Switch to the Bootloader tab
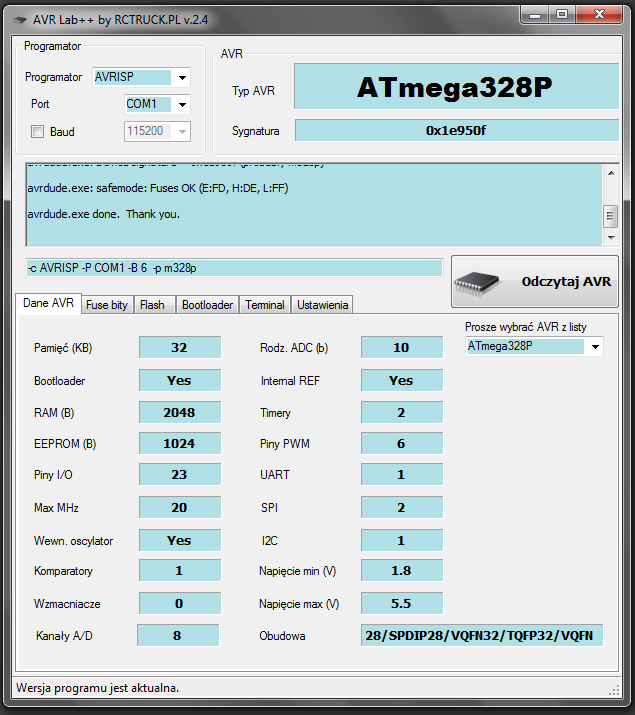The image size is (635, 715). tap(207, 305)
